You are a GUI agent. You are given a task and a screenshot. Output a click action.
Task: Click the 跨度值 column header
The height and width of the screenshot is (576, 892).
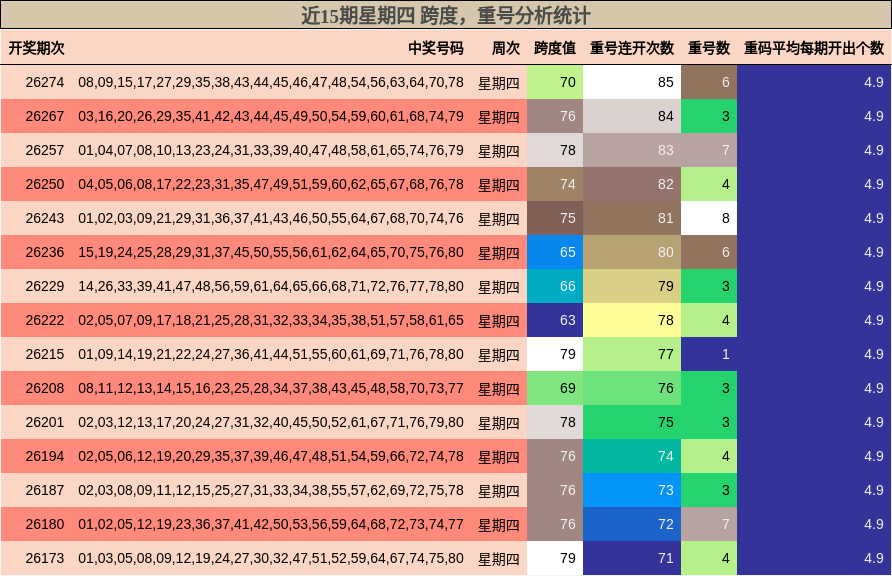tap(555, 48)
